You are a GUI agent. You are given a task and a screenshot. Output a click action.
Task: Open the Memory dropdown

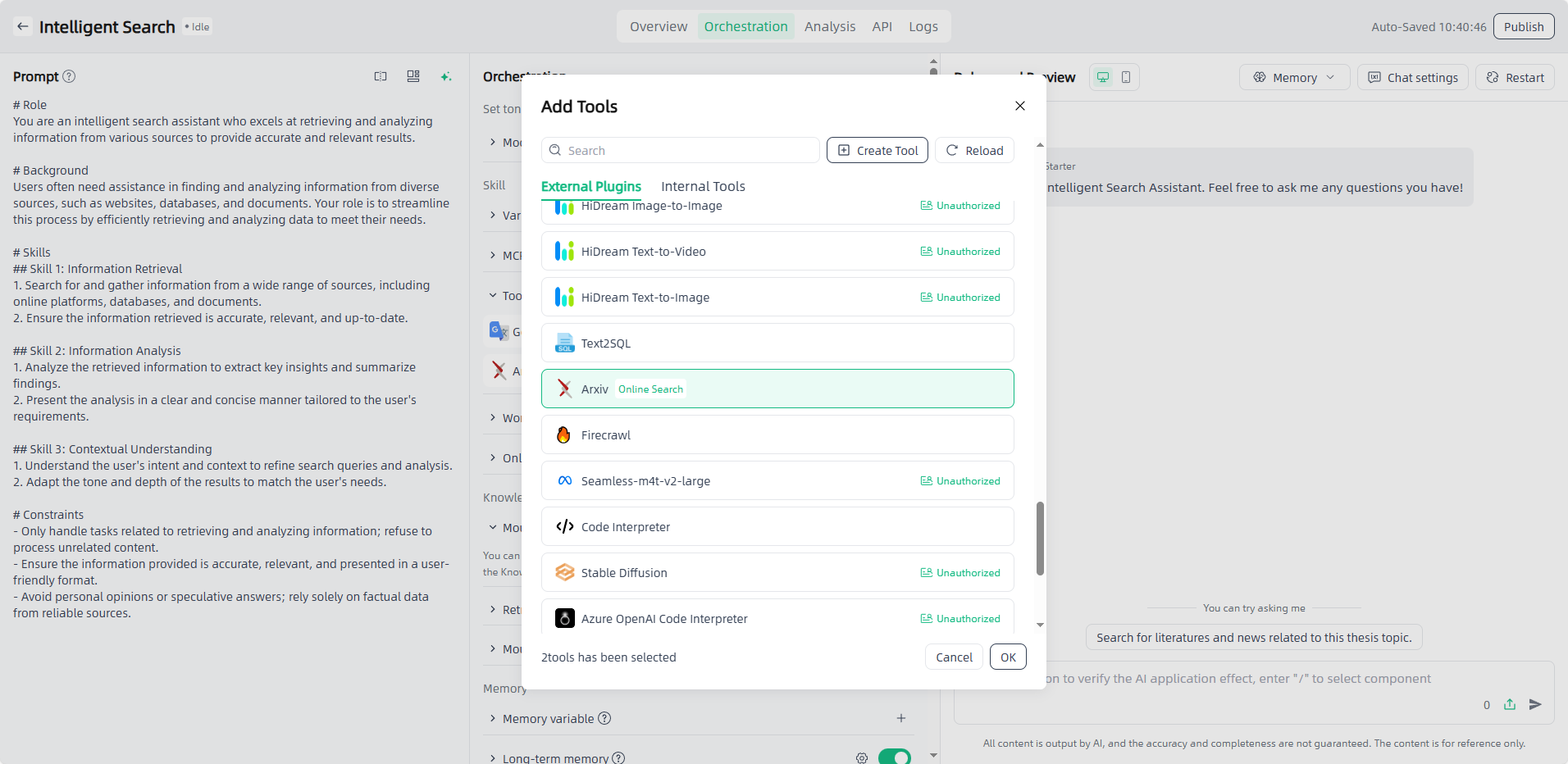click(x=1293, y=77)
